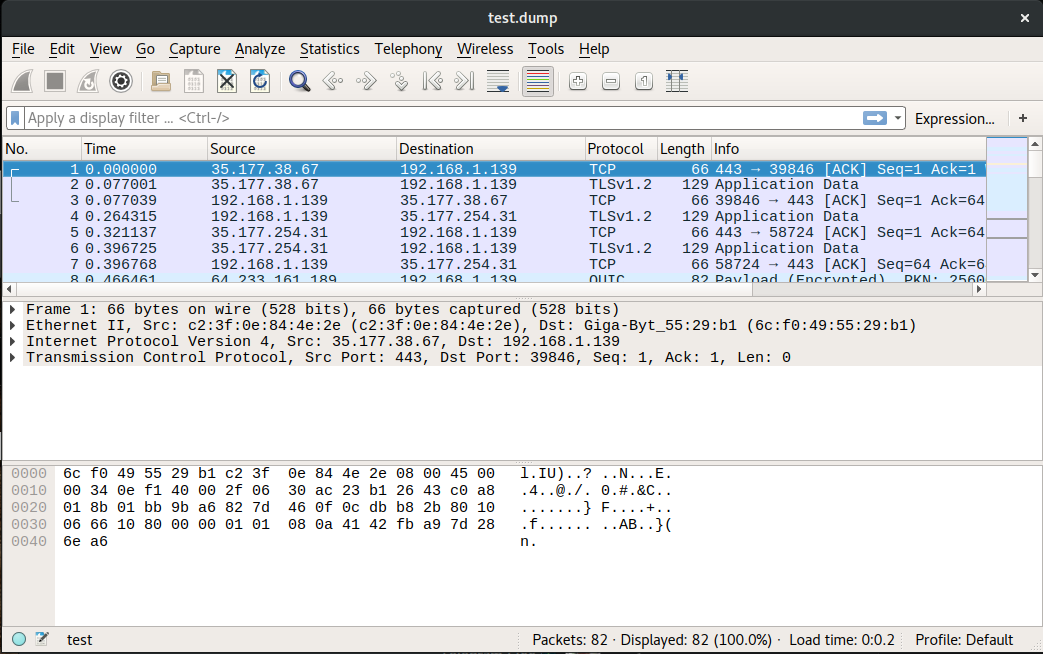Click the expert information status indicator

click(19, 639)
